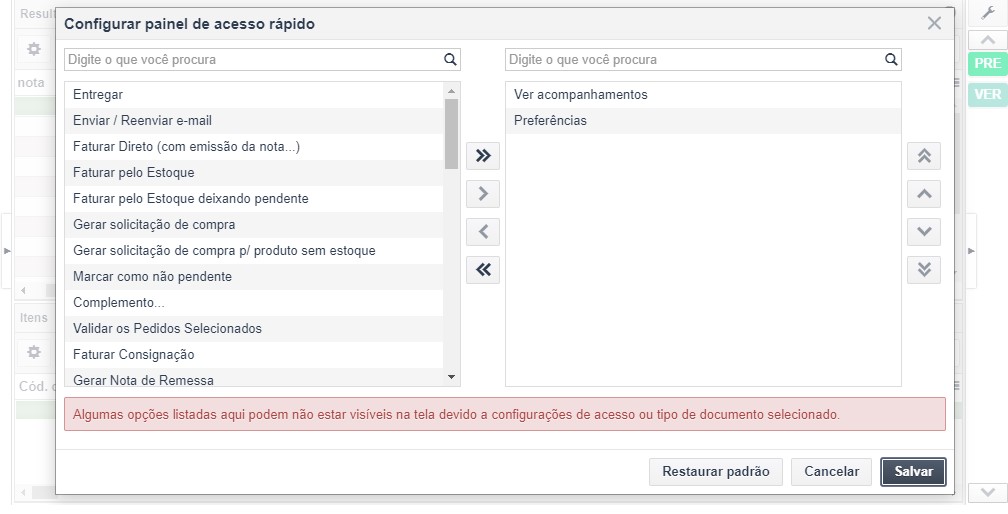Move selected item to bottom of list
This screenshot has height=514, width=1008.
tap(924, 269)
